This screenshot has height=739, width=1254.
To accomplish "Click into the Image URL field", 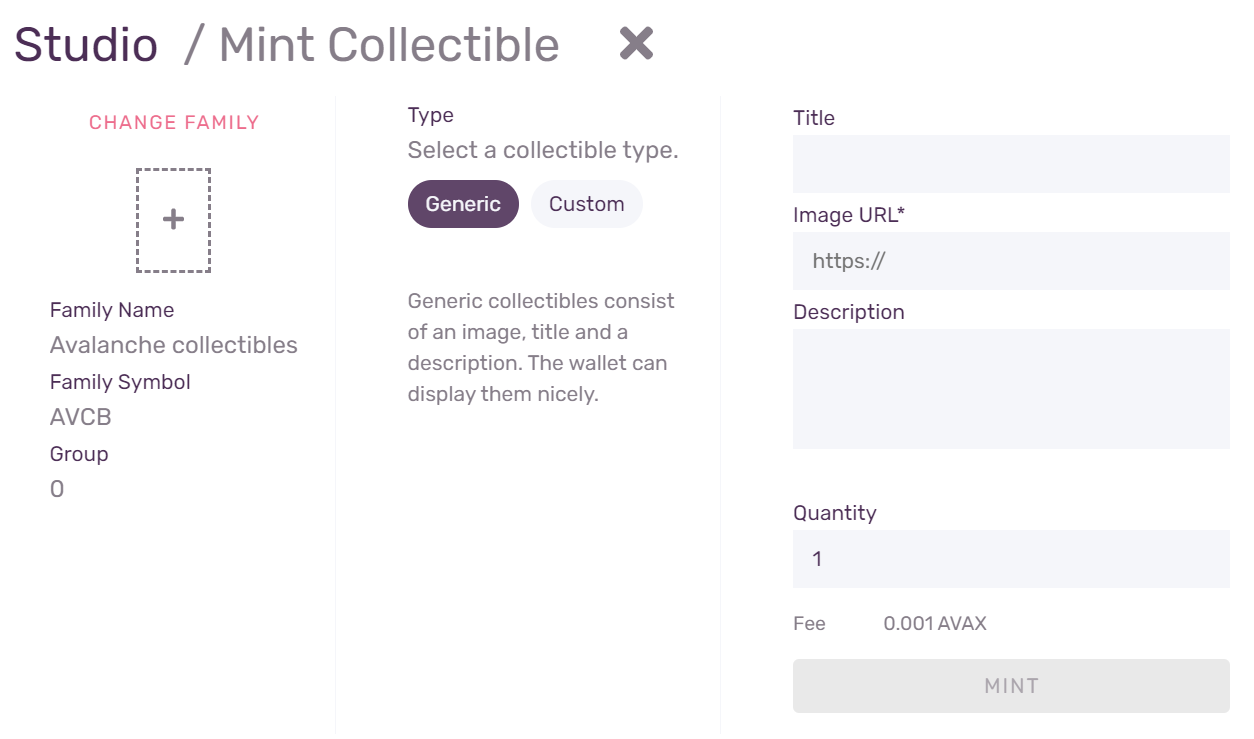I will click(x=1010, y=261).
